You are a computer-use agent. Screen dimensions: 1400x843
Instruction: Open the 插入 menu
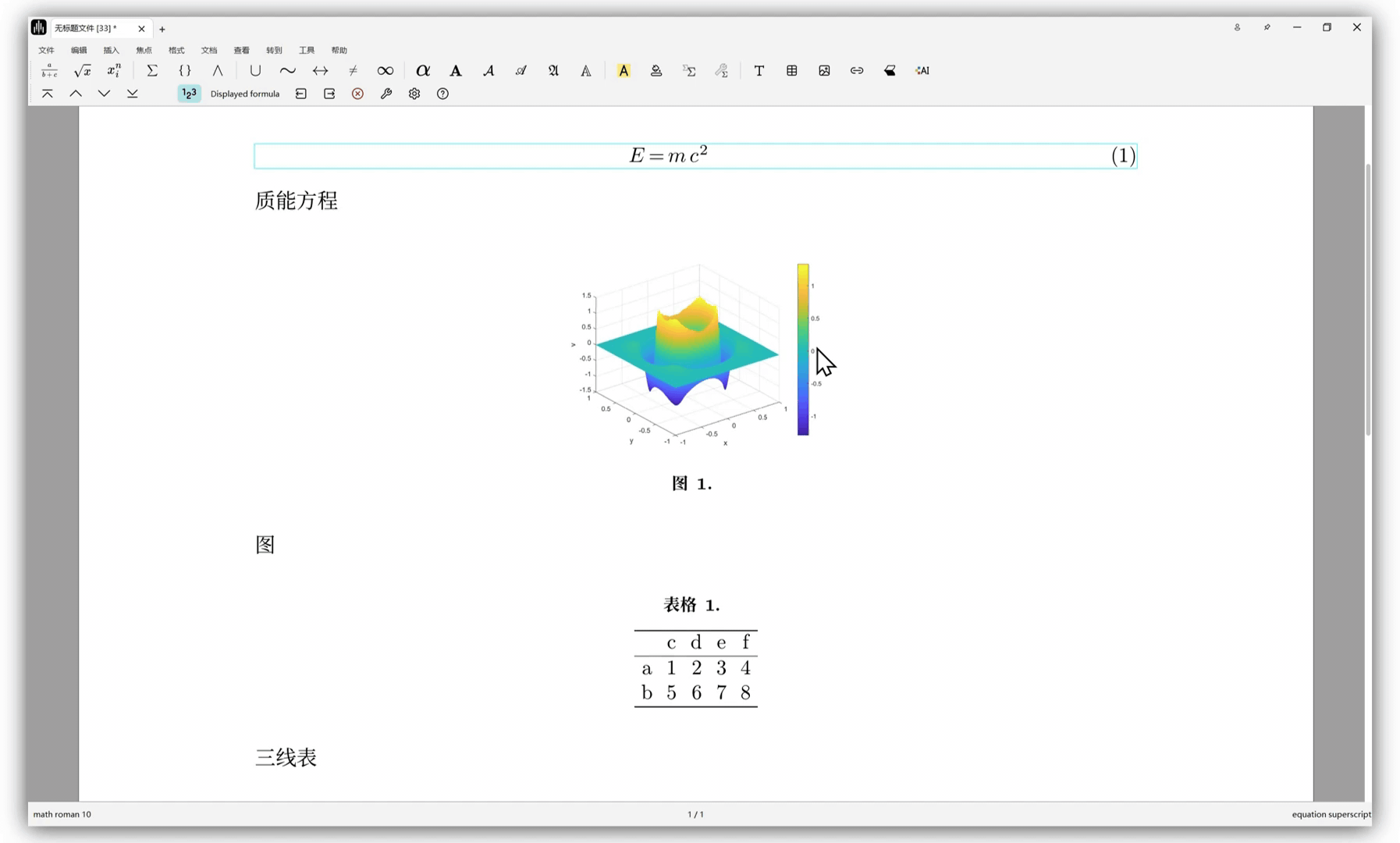(111, 50)
